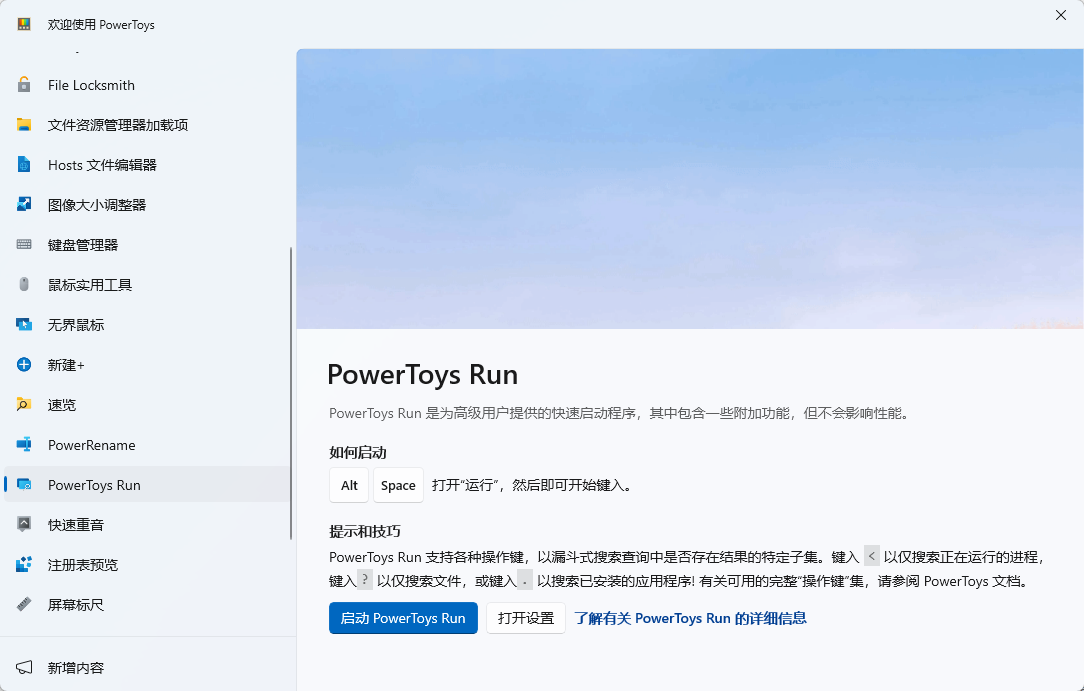This screenshot has width=1084, height=691.
Task: Click the 速览 magnifier icon
Action: (24, 405)
